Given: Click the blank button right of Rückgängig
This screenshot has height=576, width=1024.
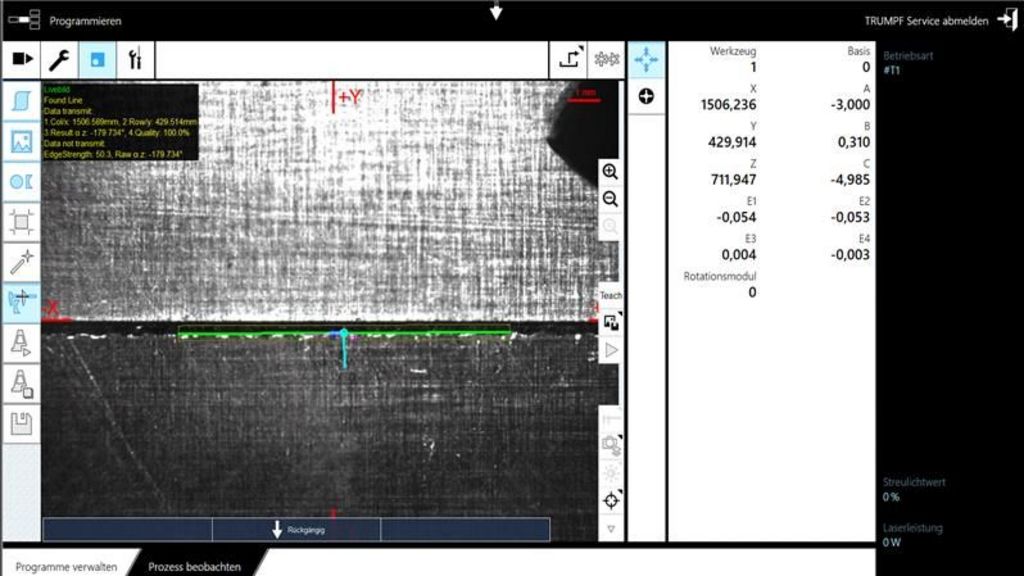Looking at the screenshot, I should (x=466, y=530).
